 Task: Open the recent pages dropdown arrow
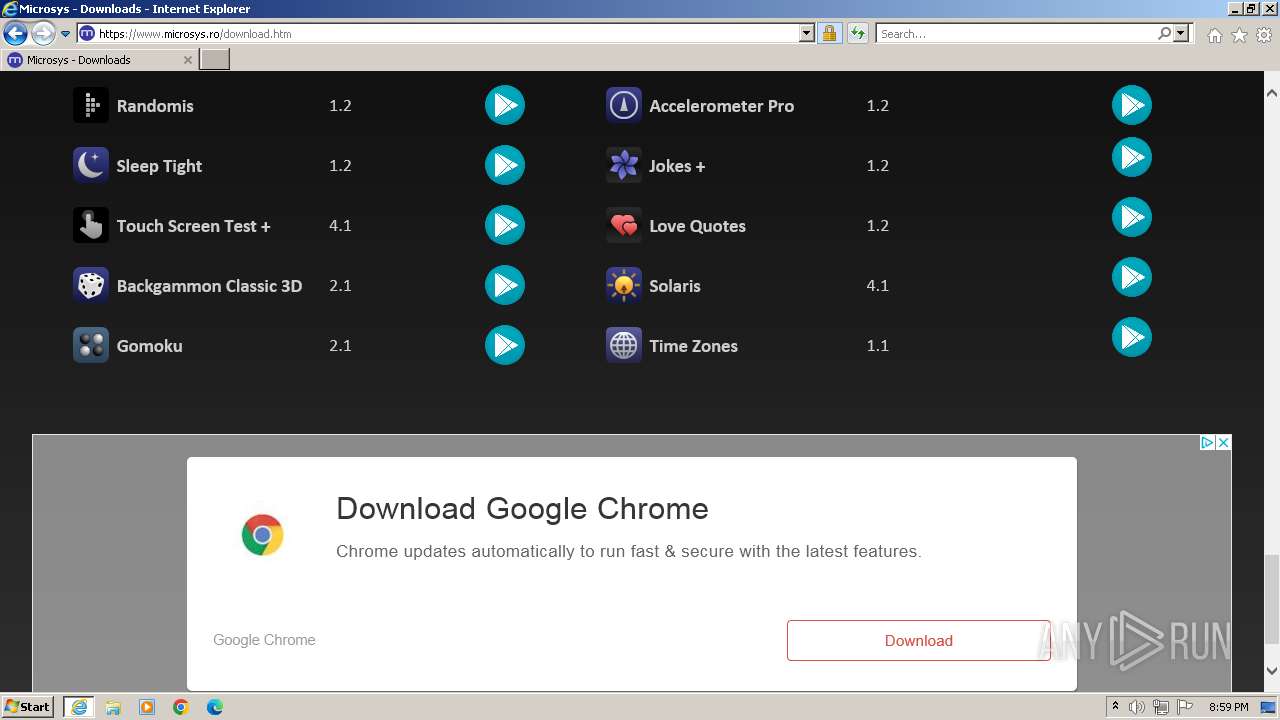(66, 33)
